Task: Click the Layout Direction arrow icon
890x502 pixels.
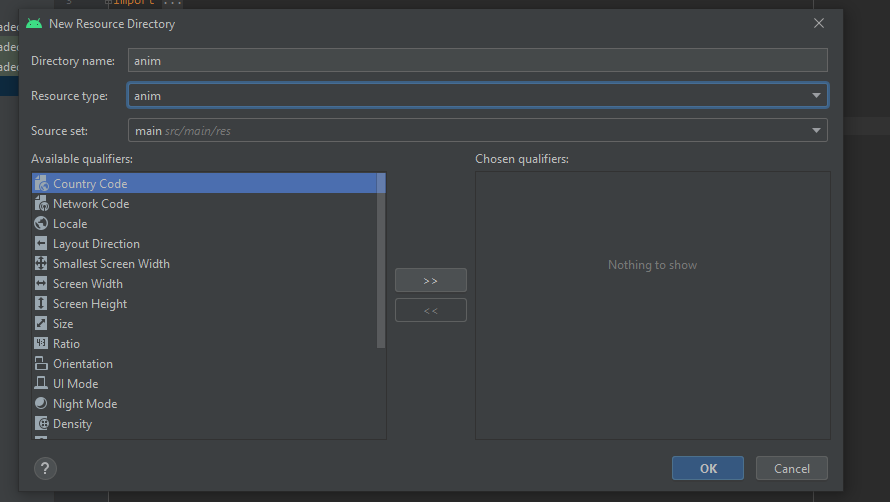Action: point(41,244)
